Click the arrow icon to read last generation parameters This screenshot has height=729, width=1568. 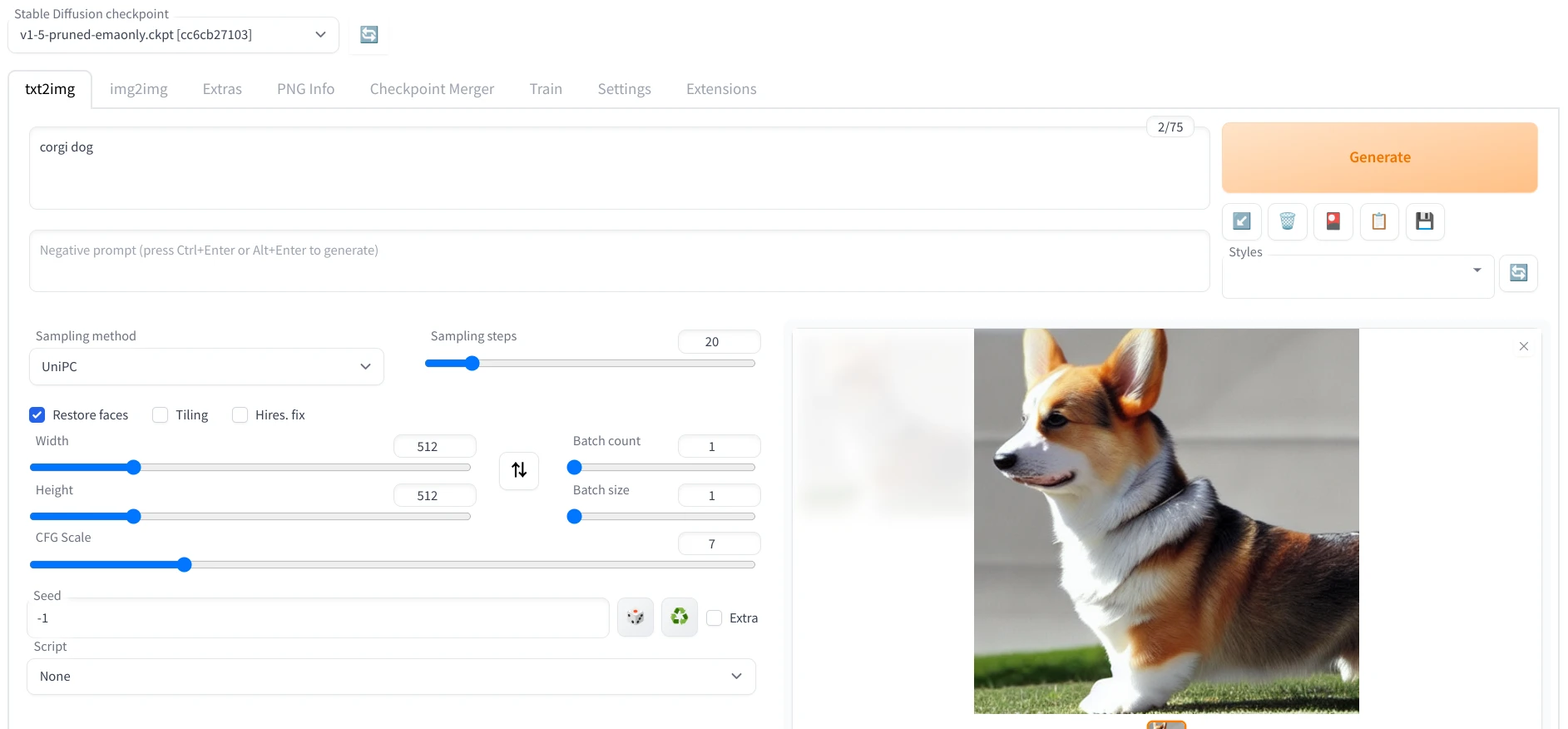tap(1241, 221)
